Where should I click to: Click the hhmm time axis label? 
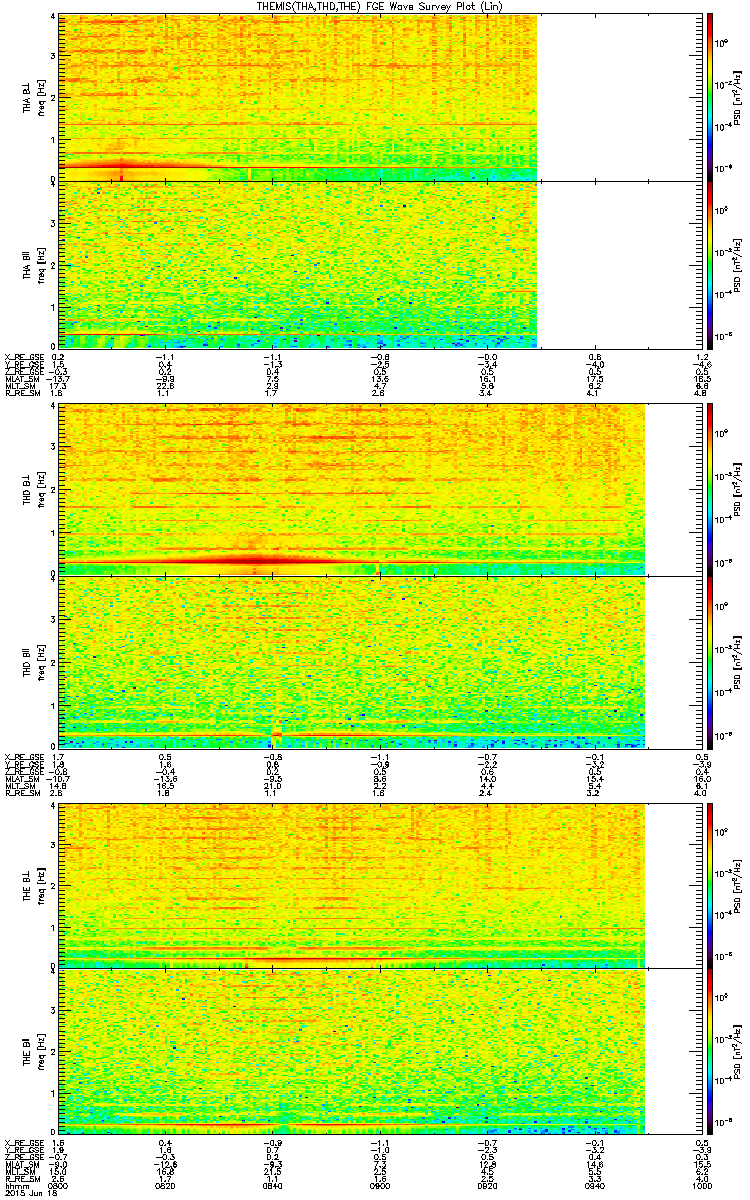[x=15, y=1184]
